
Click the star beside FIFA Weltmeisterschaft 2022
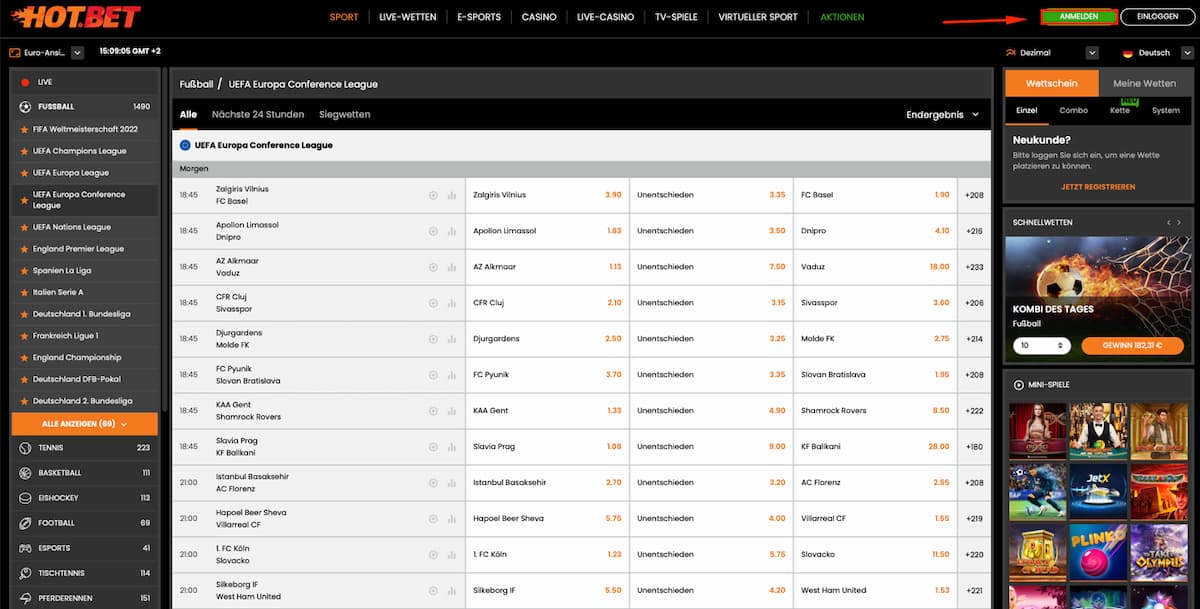pos(25,130)
